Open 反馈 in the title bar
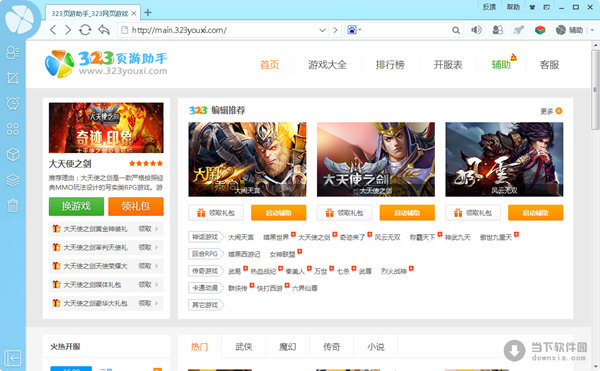Screen dimensions: 600x371 point(489,7)
